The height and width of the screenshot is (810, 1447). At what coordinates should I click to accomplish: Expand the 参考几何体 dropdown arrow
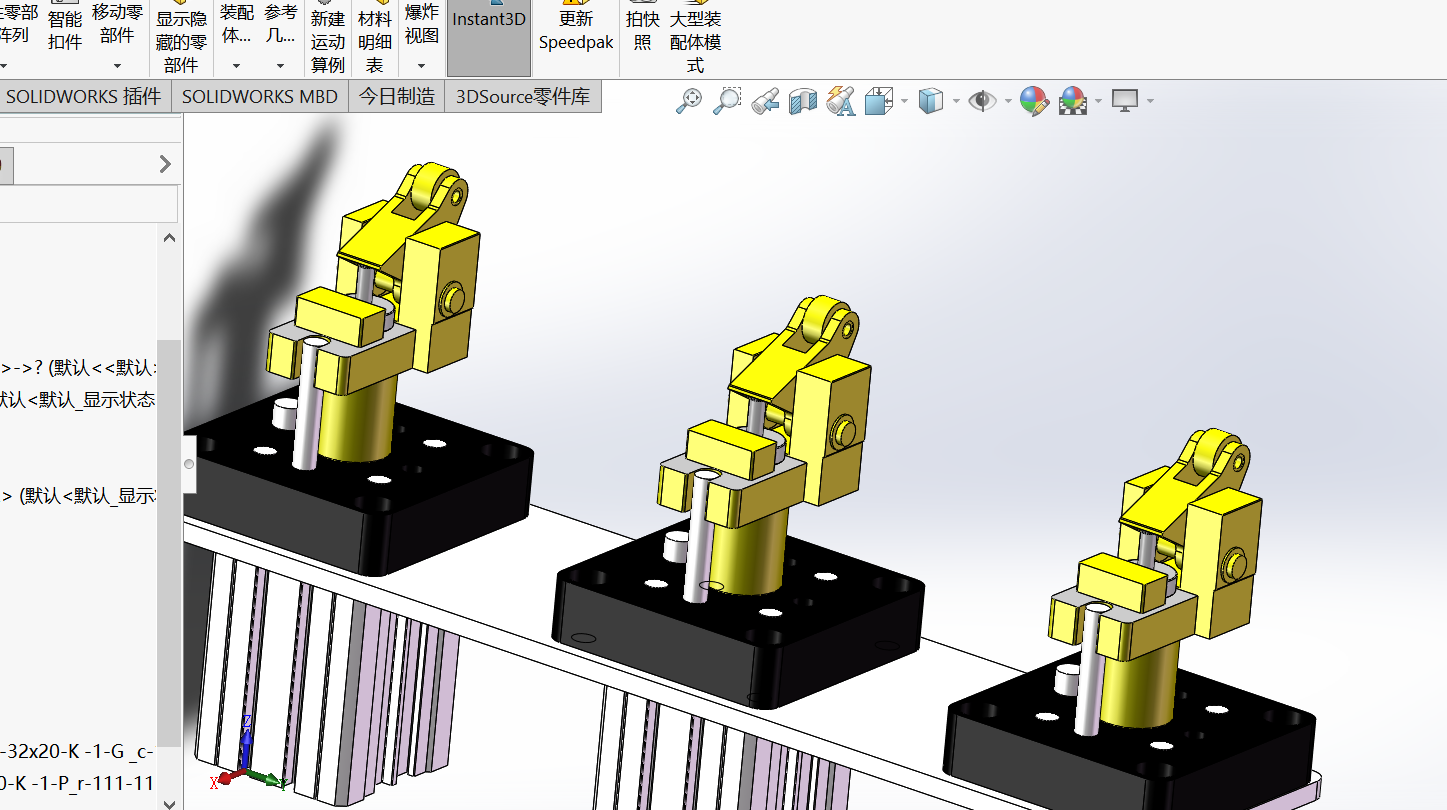281,66
